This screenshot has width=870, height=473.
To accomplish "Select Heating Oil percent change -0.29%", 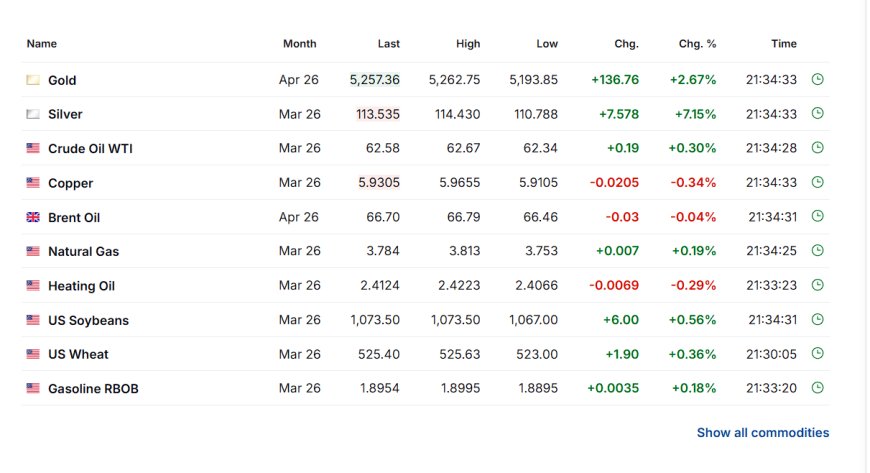I will pyautogui.click(x=693, y=285).
